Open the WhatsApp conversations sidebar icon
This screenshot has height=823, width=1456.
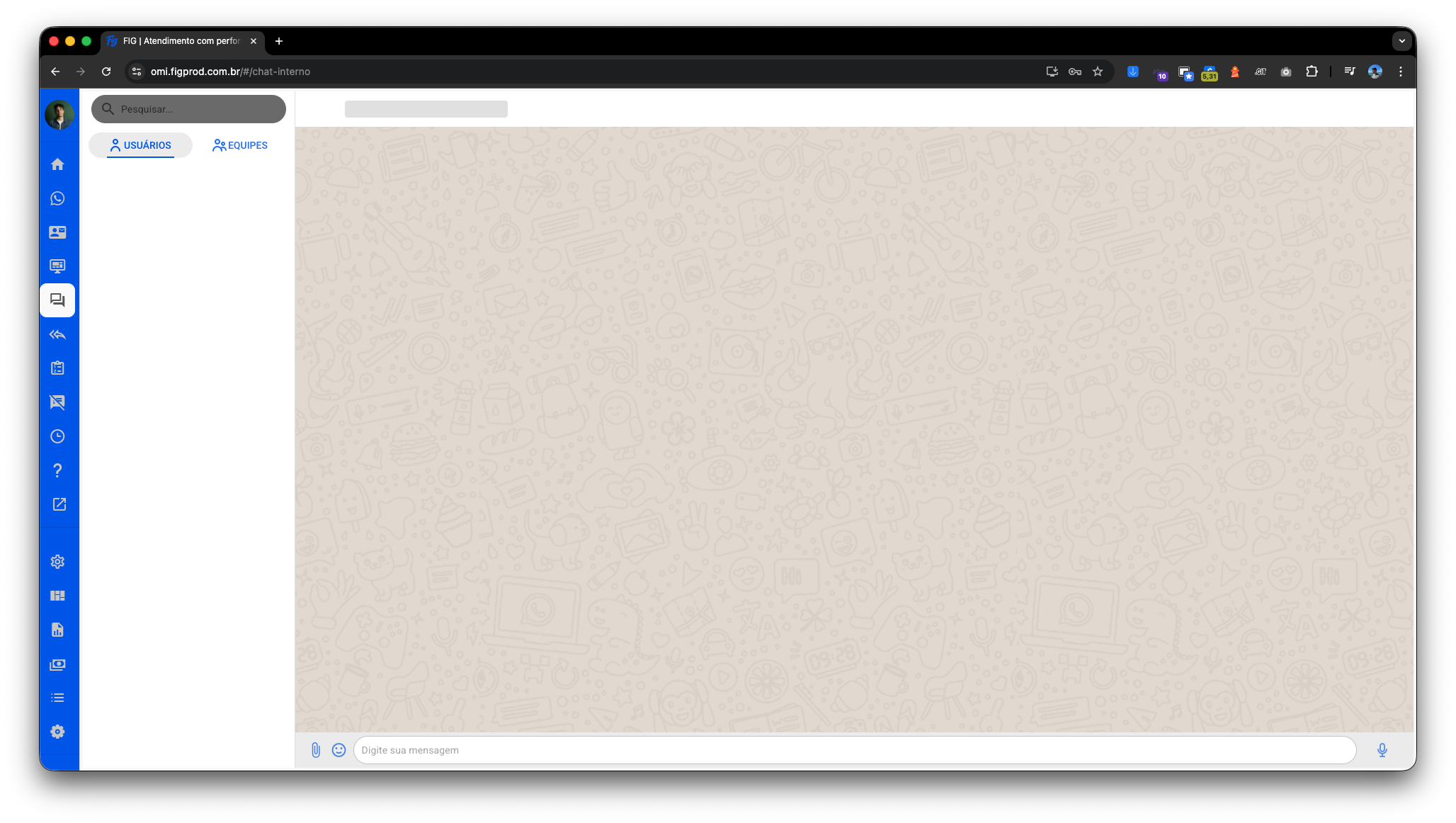(57, 198)
